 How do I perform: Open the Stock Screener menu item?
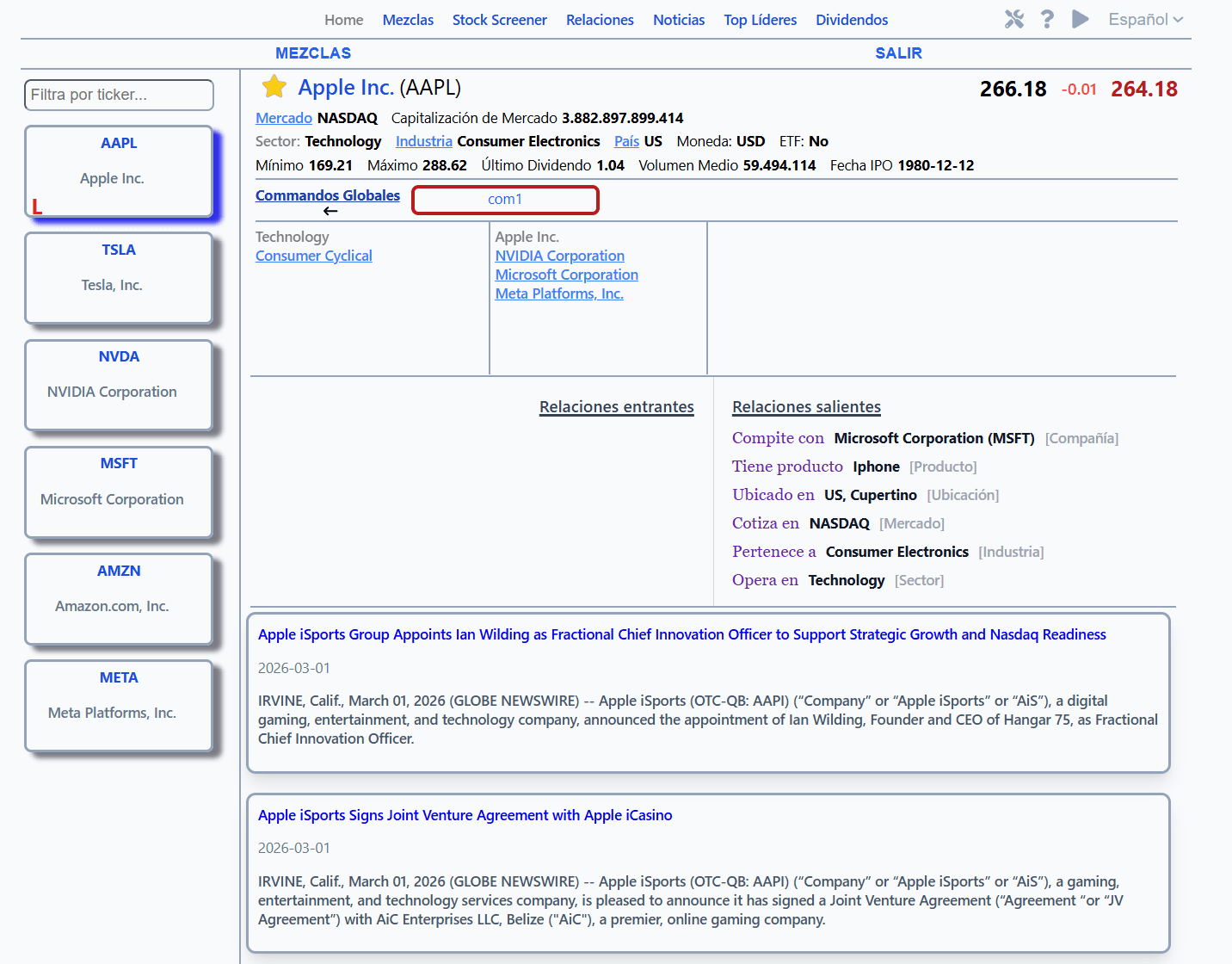click(x=499, y=20)
